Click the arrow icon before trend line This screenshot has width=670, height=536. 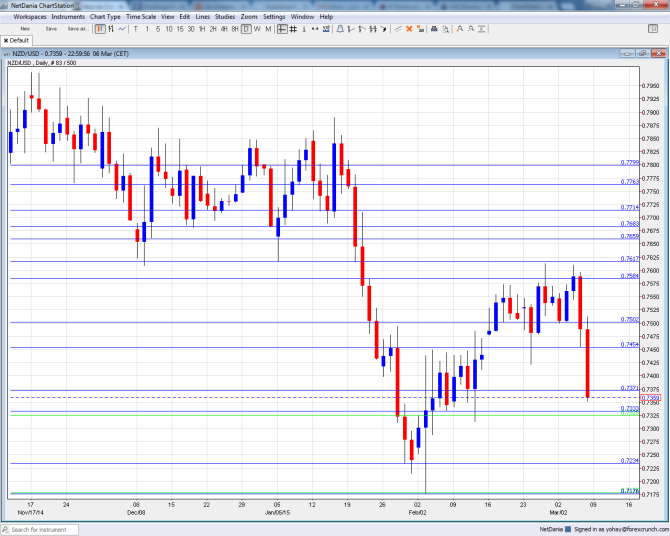[x=383, y=29]
